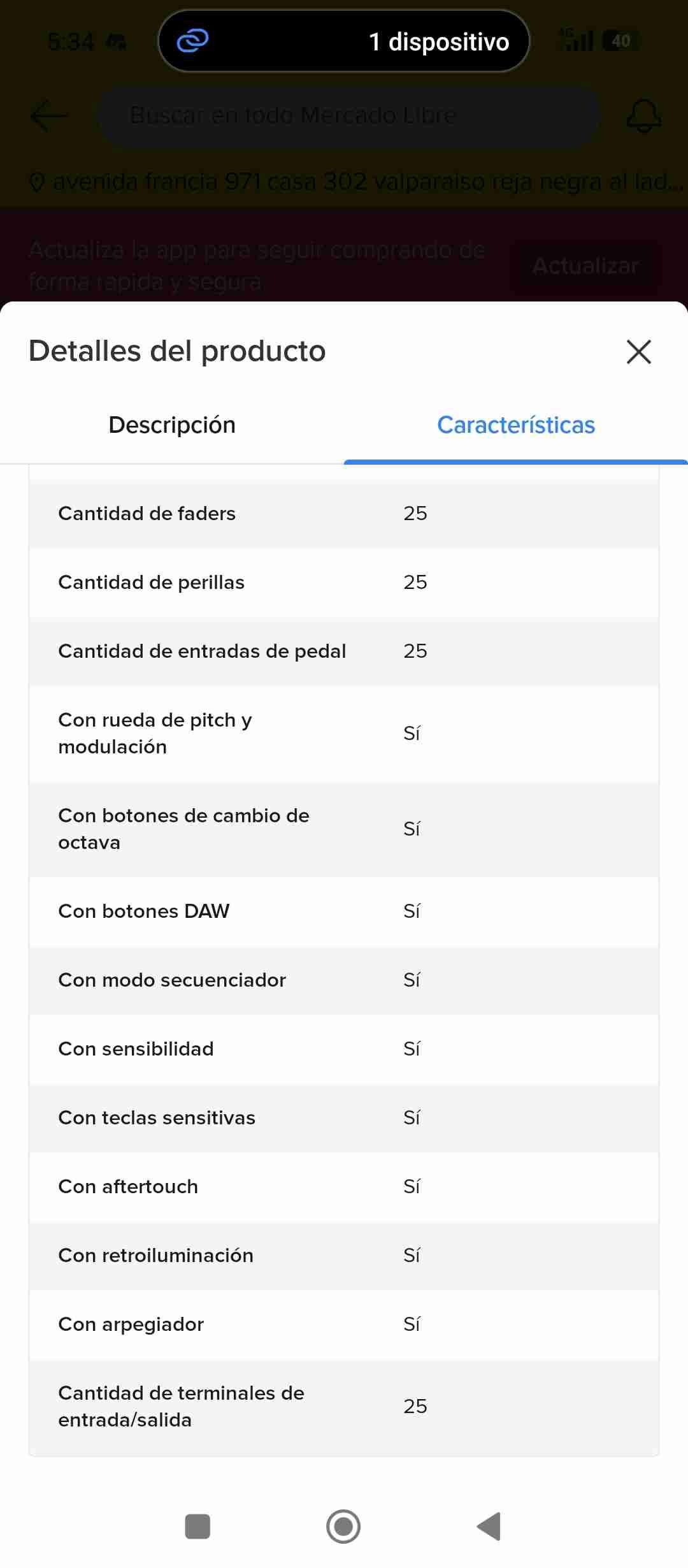Viewport: 688px width, 1568px height.
Task: Open the notifications bell
Action: (643, 116)
